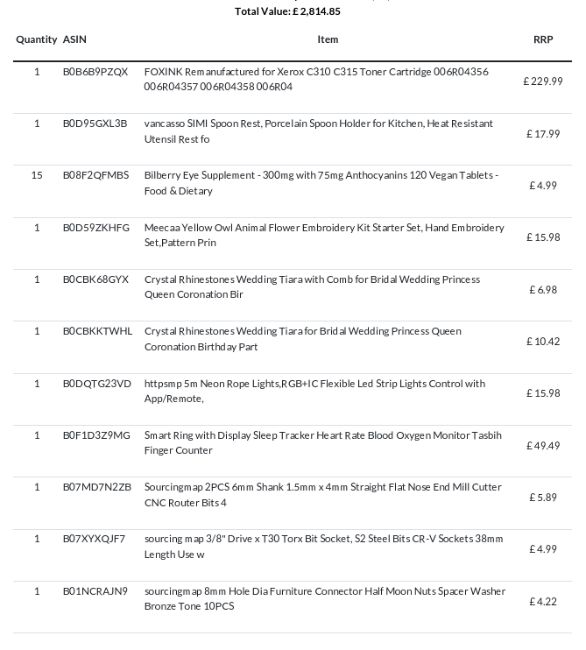Click the ASIN column header
Image resolution: width=586 pixels, height=650 pixels.
point(75,40)
